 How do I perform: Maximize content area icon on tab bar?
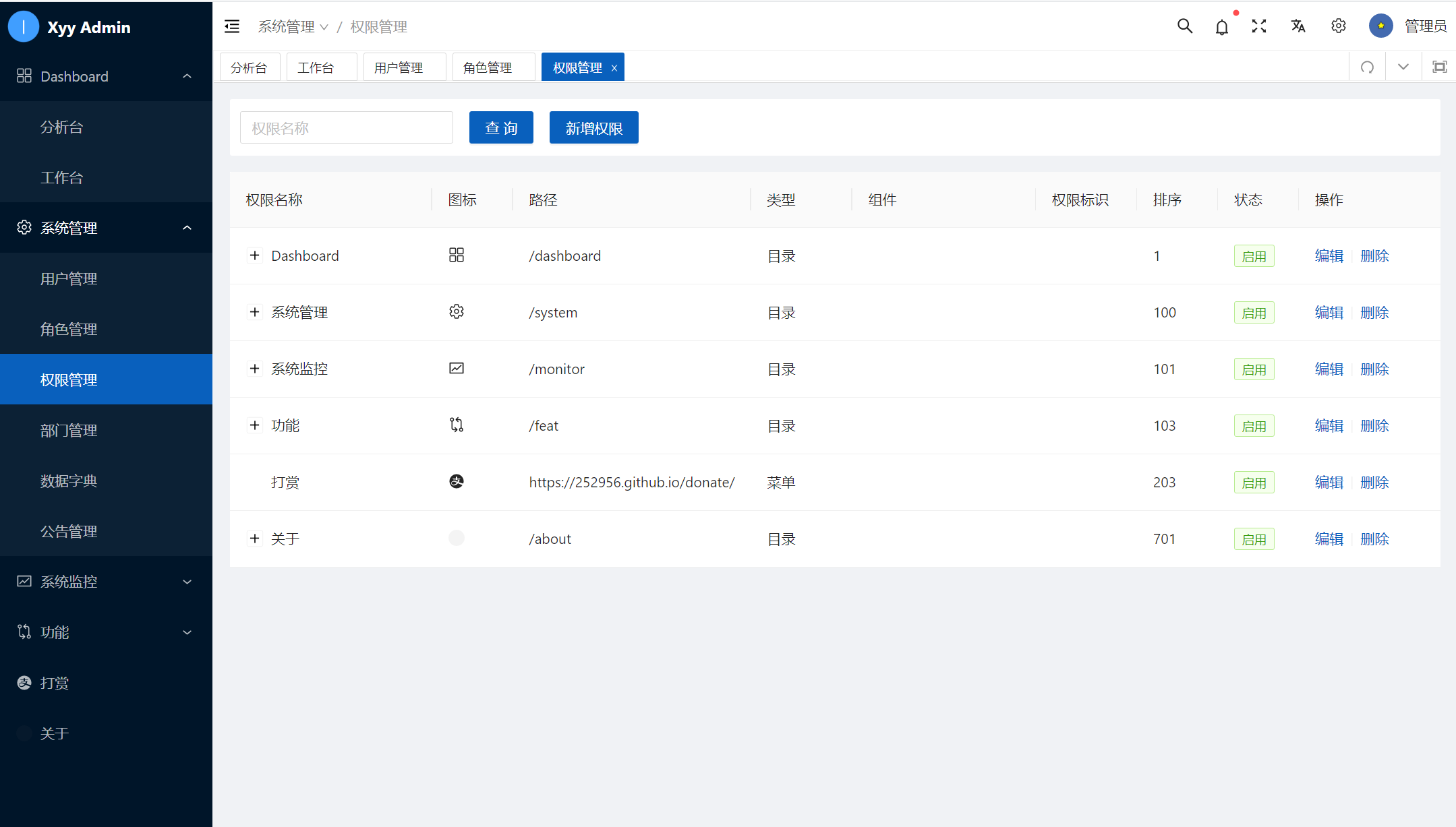[1439, 67]
